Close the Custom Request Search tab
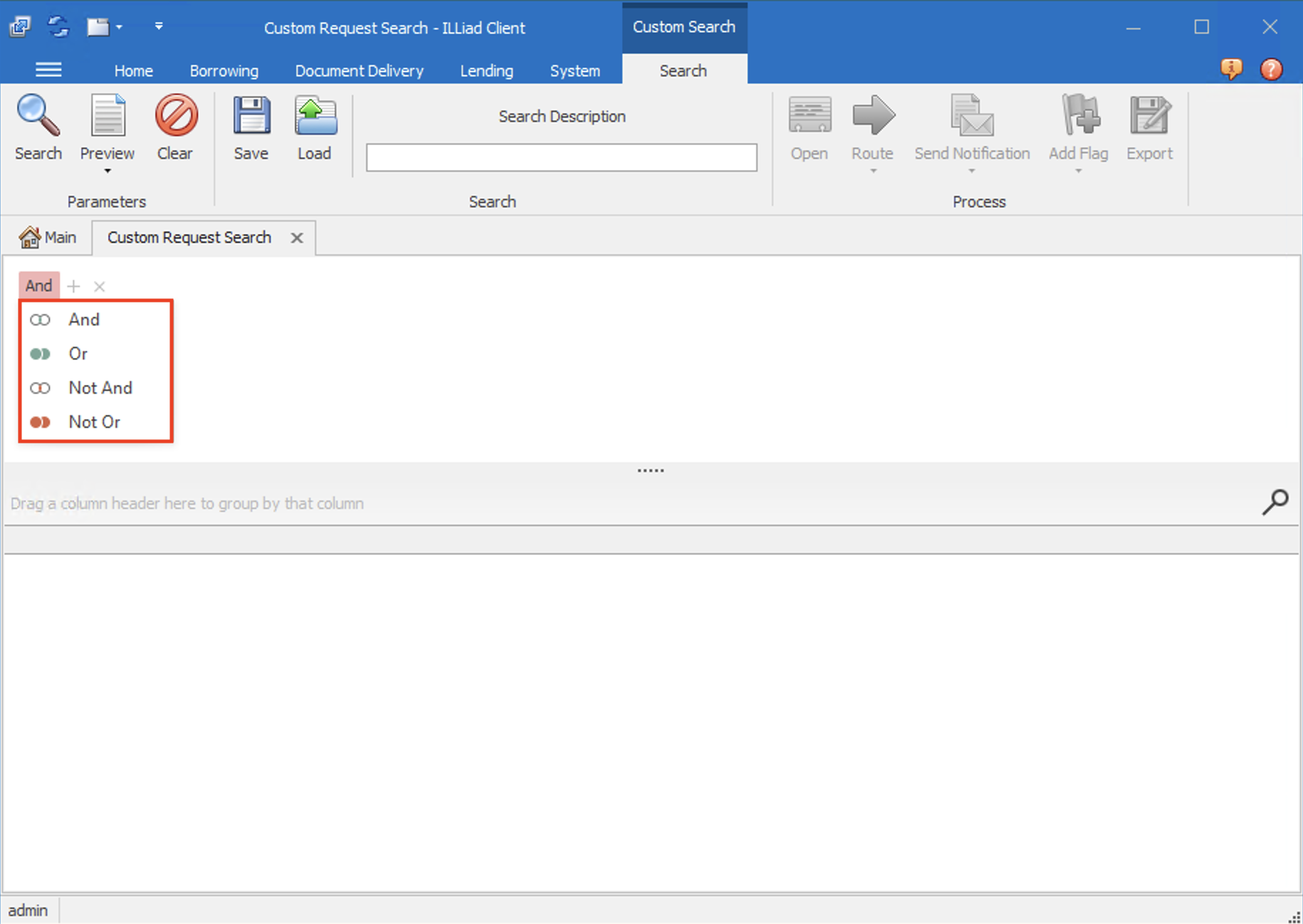Screen dimensions: 1303x924 [x=297, y=238]
